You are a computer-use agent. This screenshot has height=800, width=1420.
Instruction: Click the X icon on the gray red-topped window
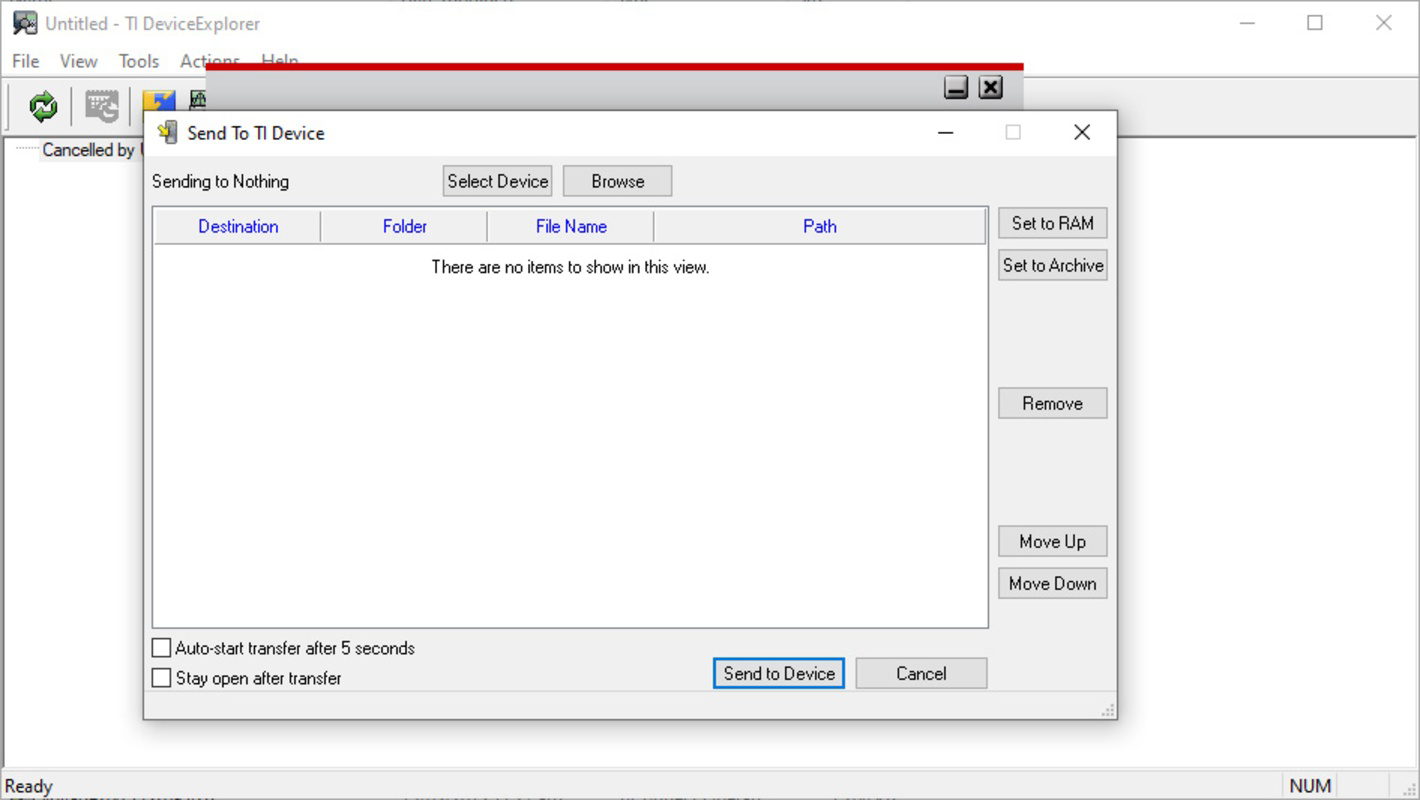(x=990, y=87)
